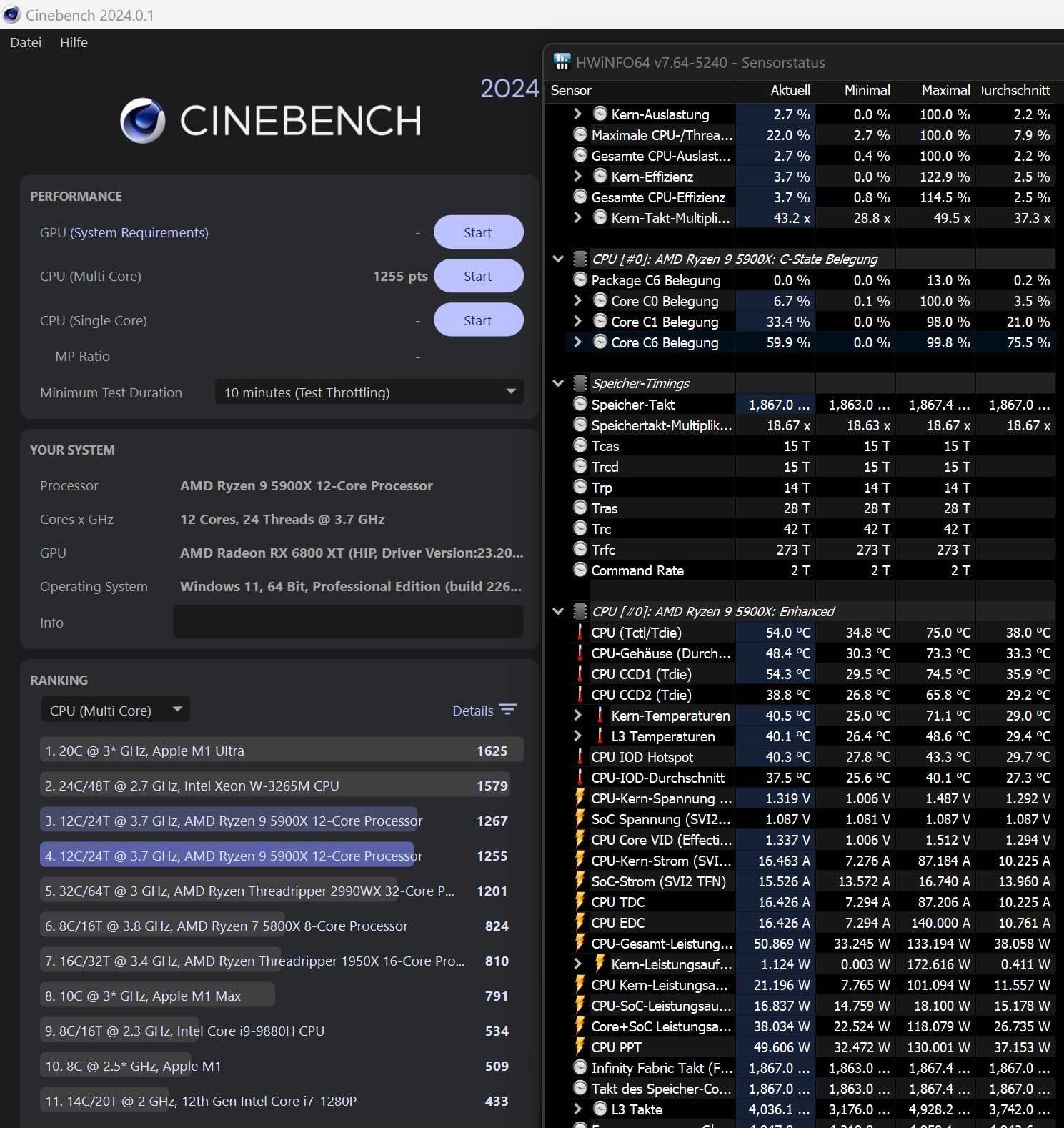Click the Aktuell column header
1064x1128 pixels.
pyautogui.click(x=775, y=91)
